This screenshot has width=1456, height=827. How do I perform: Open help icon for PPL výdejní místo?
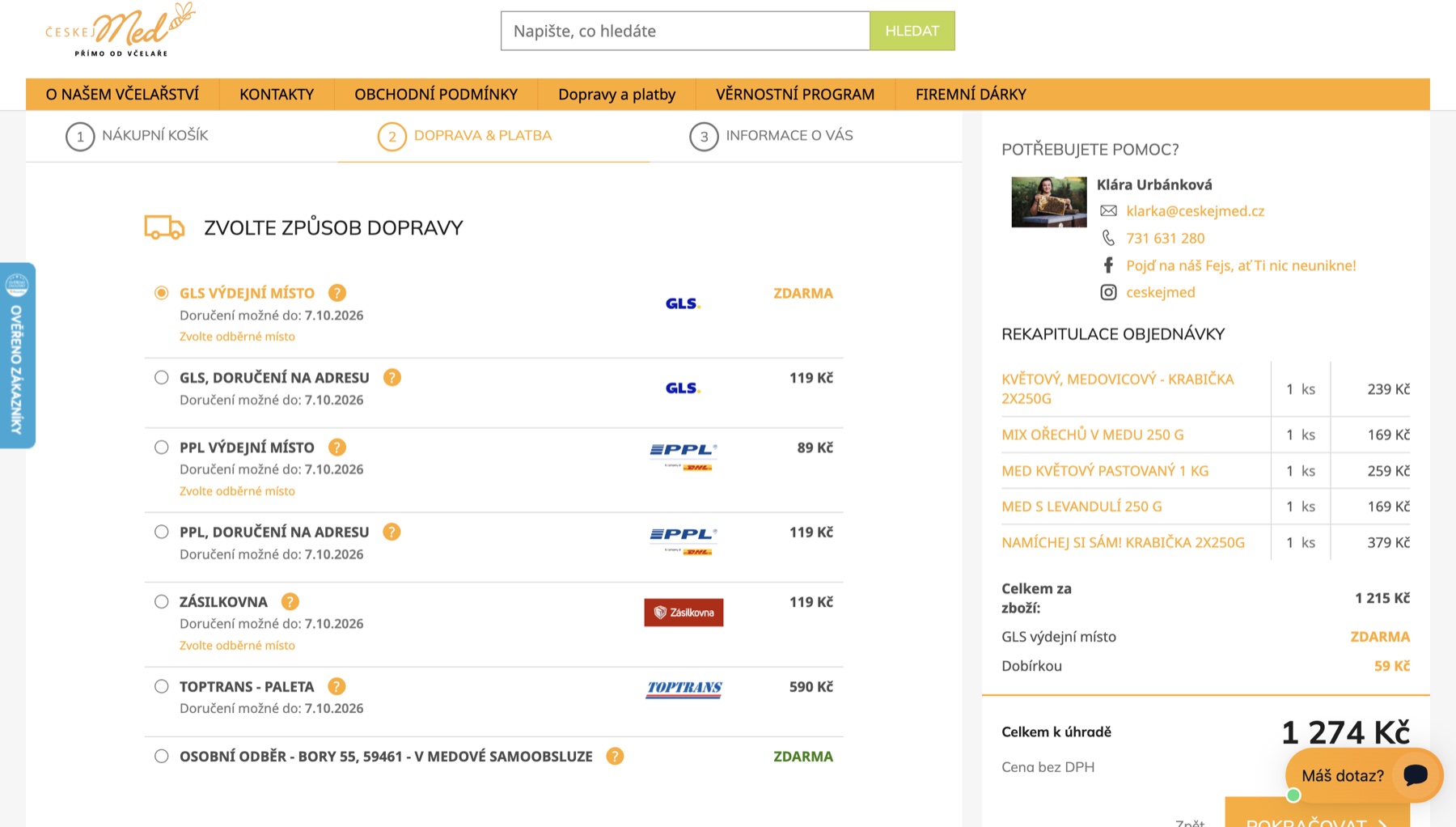(337, 447)
